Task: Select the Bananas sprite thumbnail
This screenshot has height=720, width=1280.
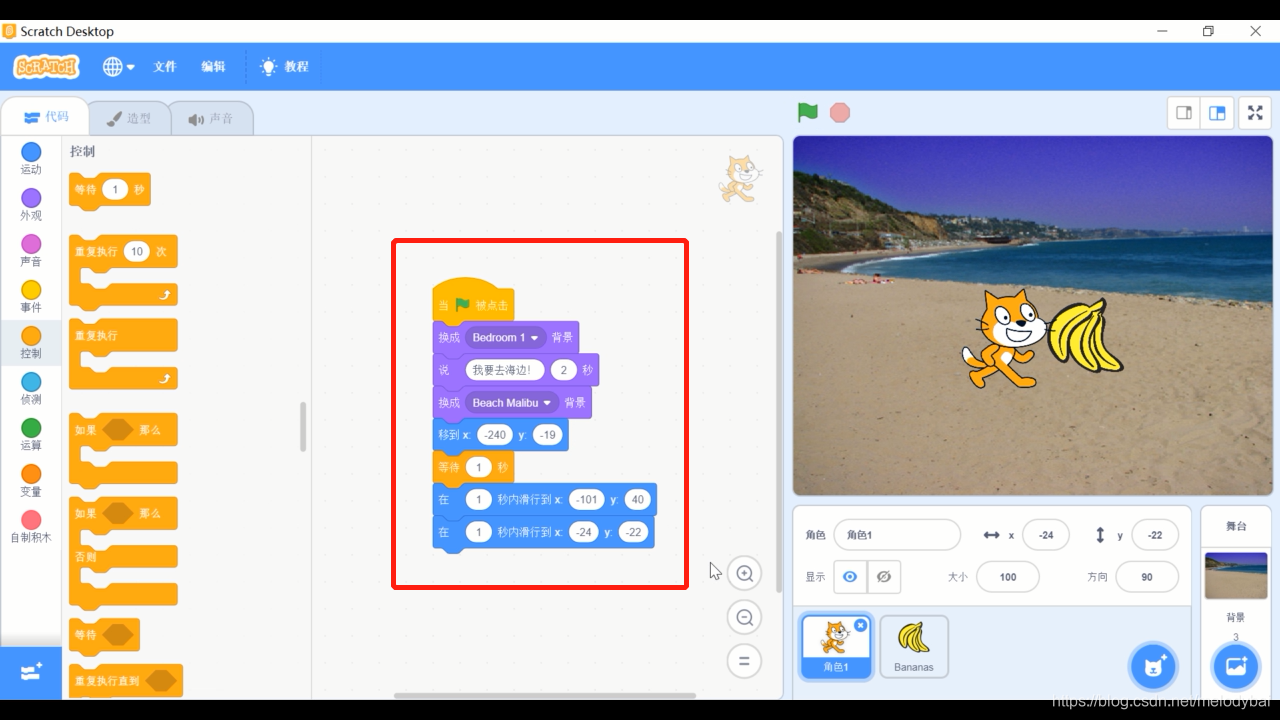Action: tap(914, 646)
